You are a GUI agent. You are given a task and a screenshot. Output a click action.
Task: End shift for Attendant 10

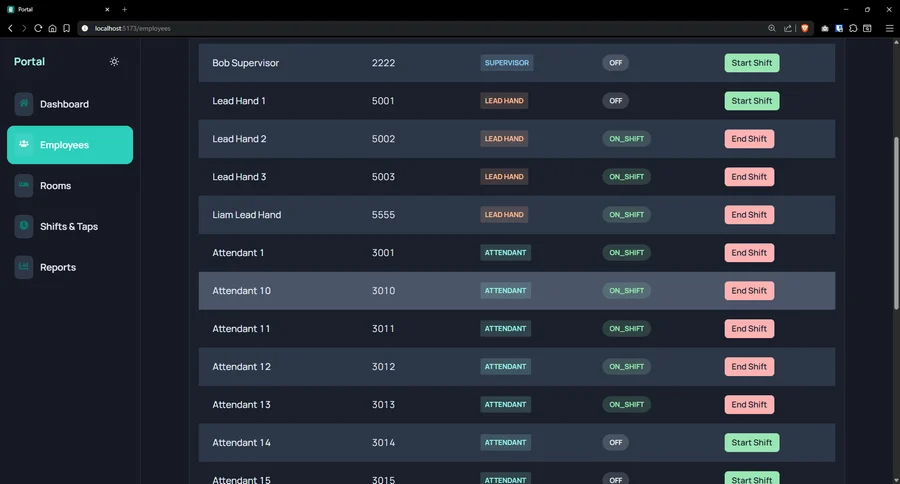(749, 291)
